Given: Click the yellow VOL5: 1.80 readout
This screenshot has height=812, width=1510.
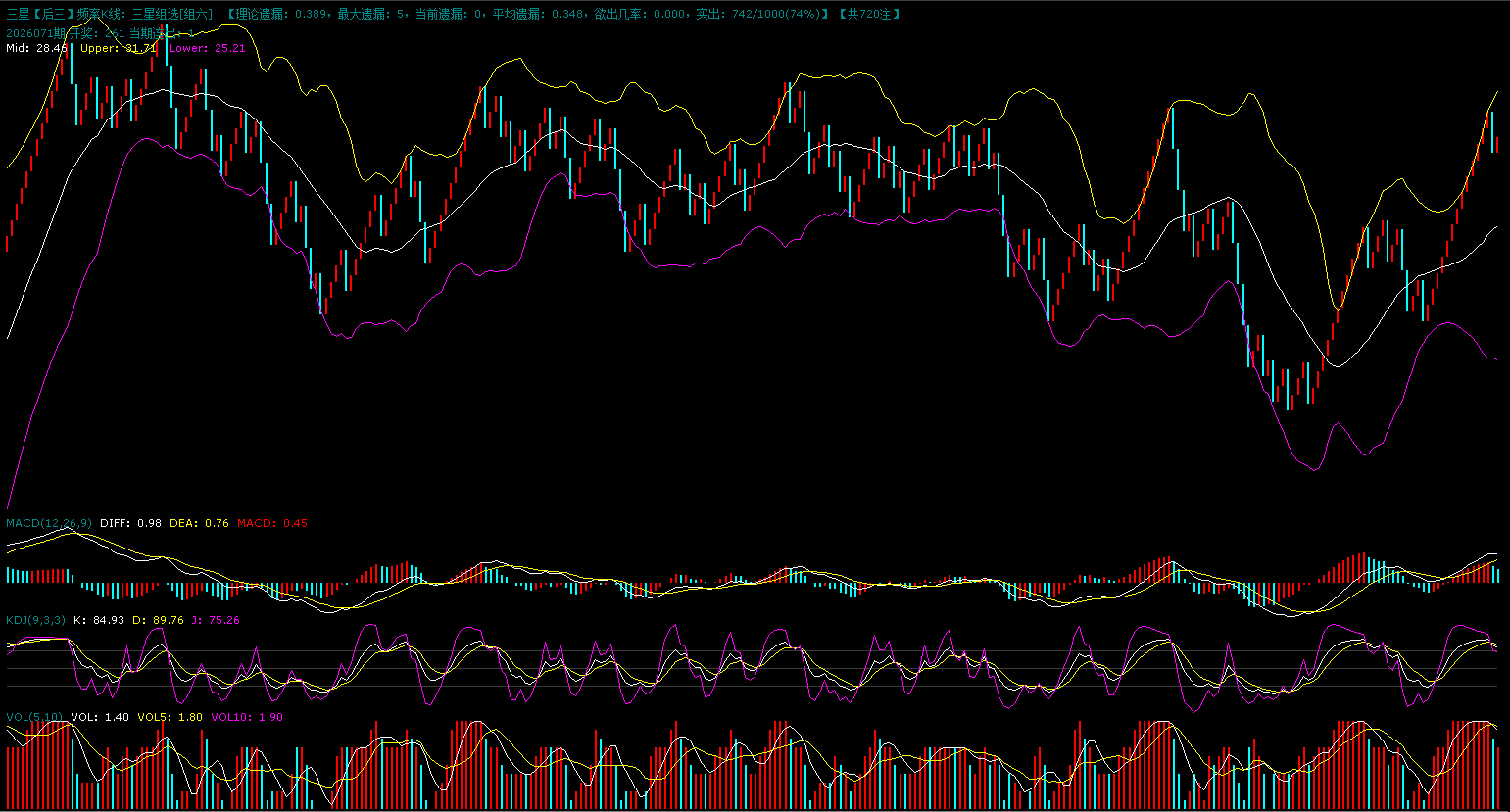Looking at the screenshot, I should coord(170,717).
